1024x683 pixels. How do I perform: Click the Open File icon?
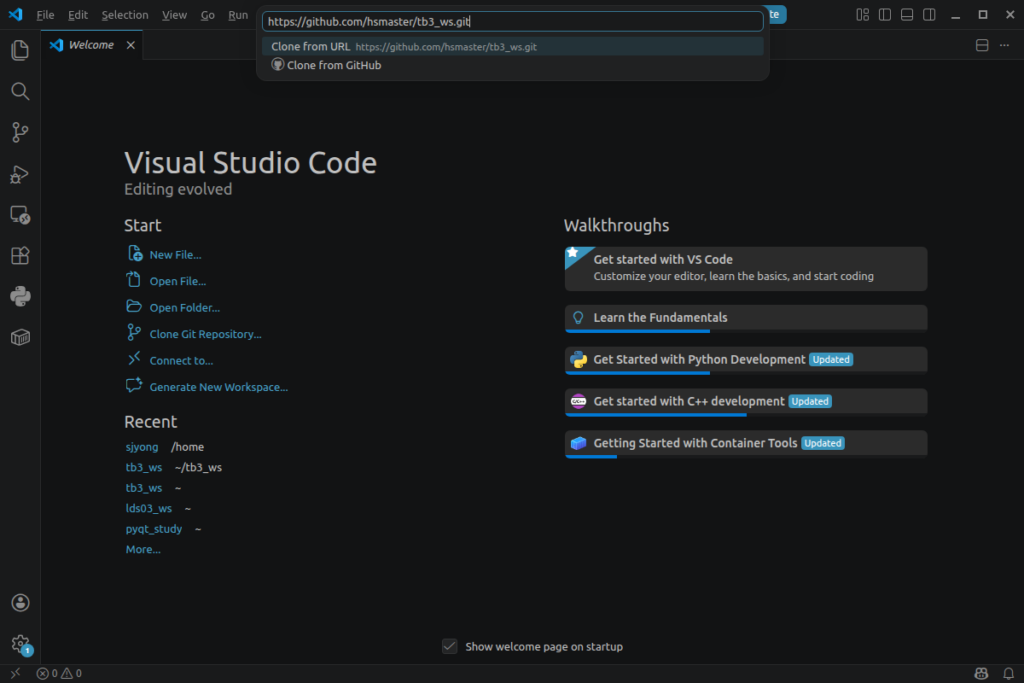click(x=134, y=279)
